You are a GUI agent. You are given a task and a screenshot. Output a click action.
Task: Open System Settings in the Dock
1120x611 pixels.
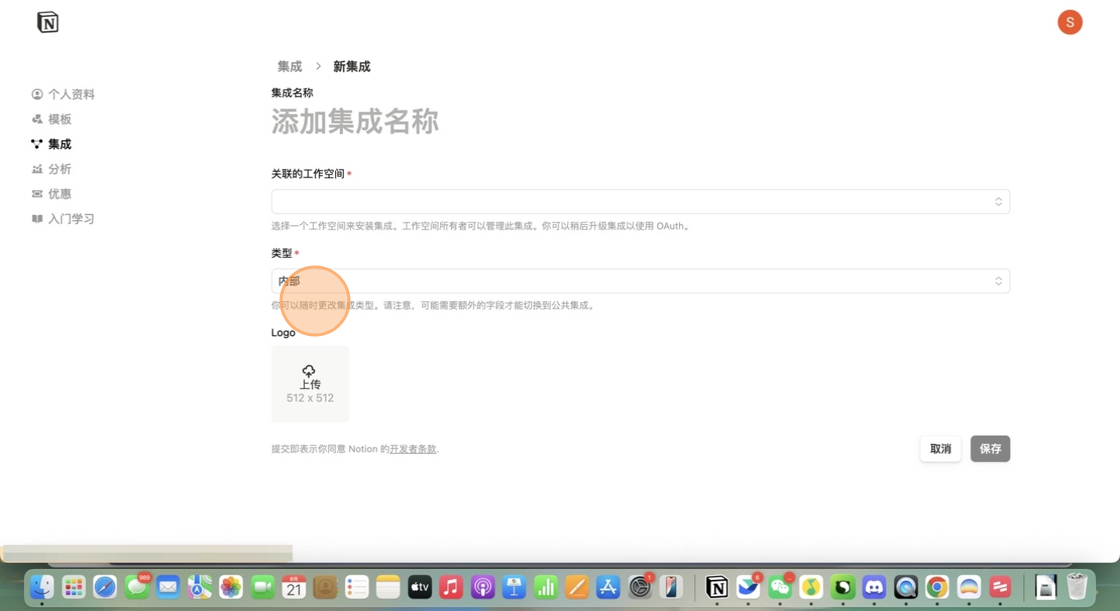(x=640, y=587)
